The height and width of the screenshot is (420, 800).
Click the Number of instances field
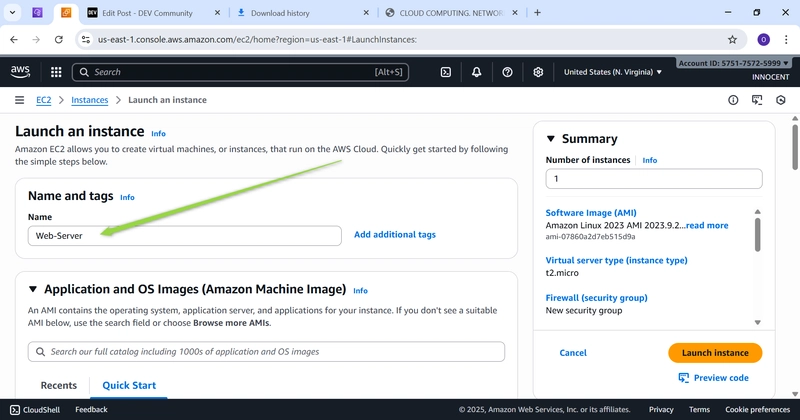(654, 179)
